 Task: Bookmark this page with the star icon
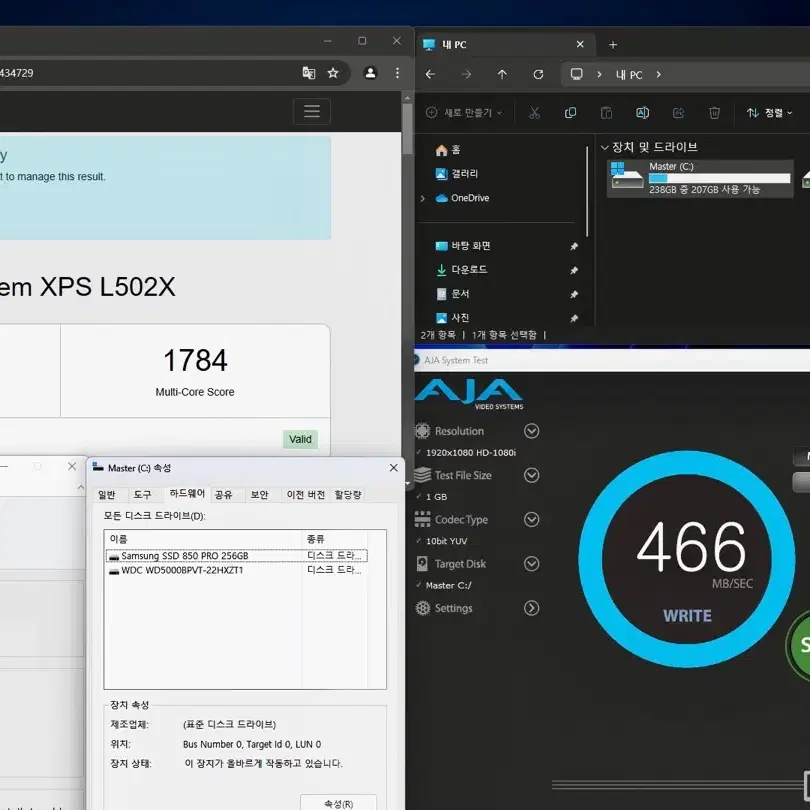tap(333, 73)
